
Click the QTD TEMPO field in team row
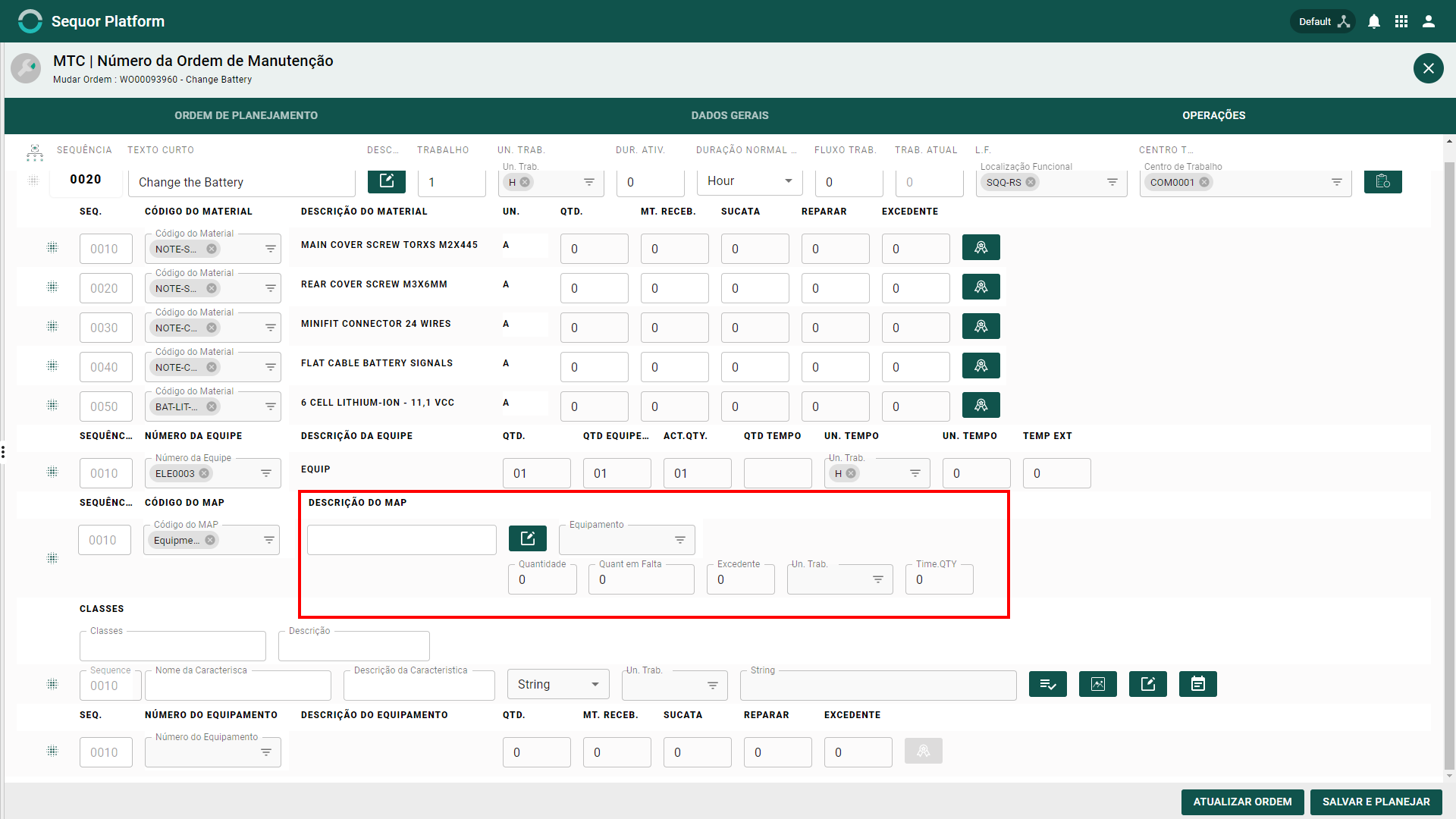778,473
